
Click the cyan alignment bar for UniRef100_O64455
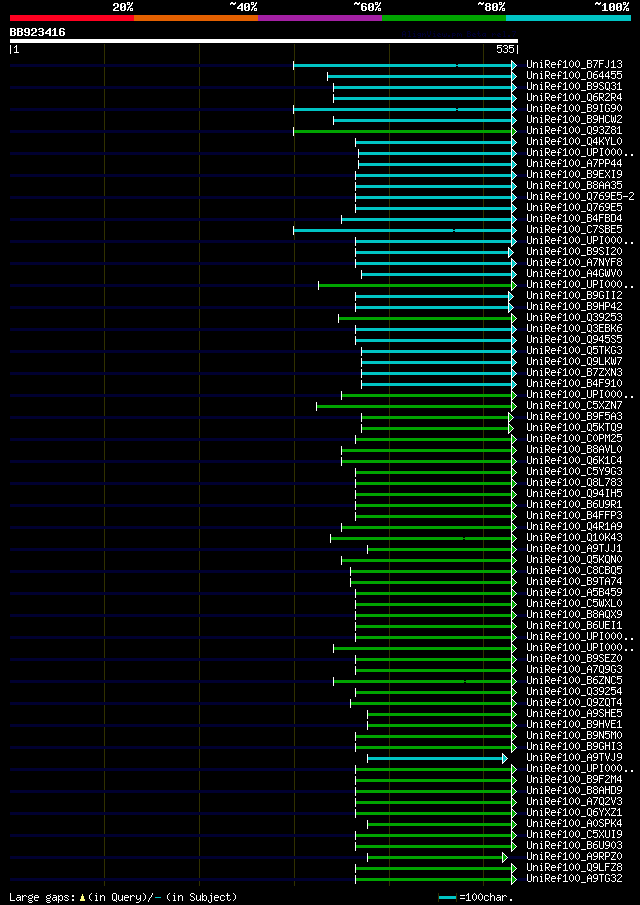(x=421, y=76)
